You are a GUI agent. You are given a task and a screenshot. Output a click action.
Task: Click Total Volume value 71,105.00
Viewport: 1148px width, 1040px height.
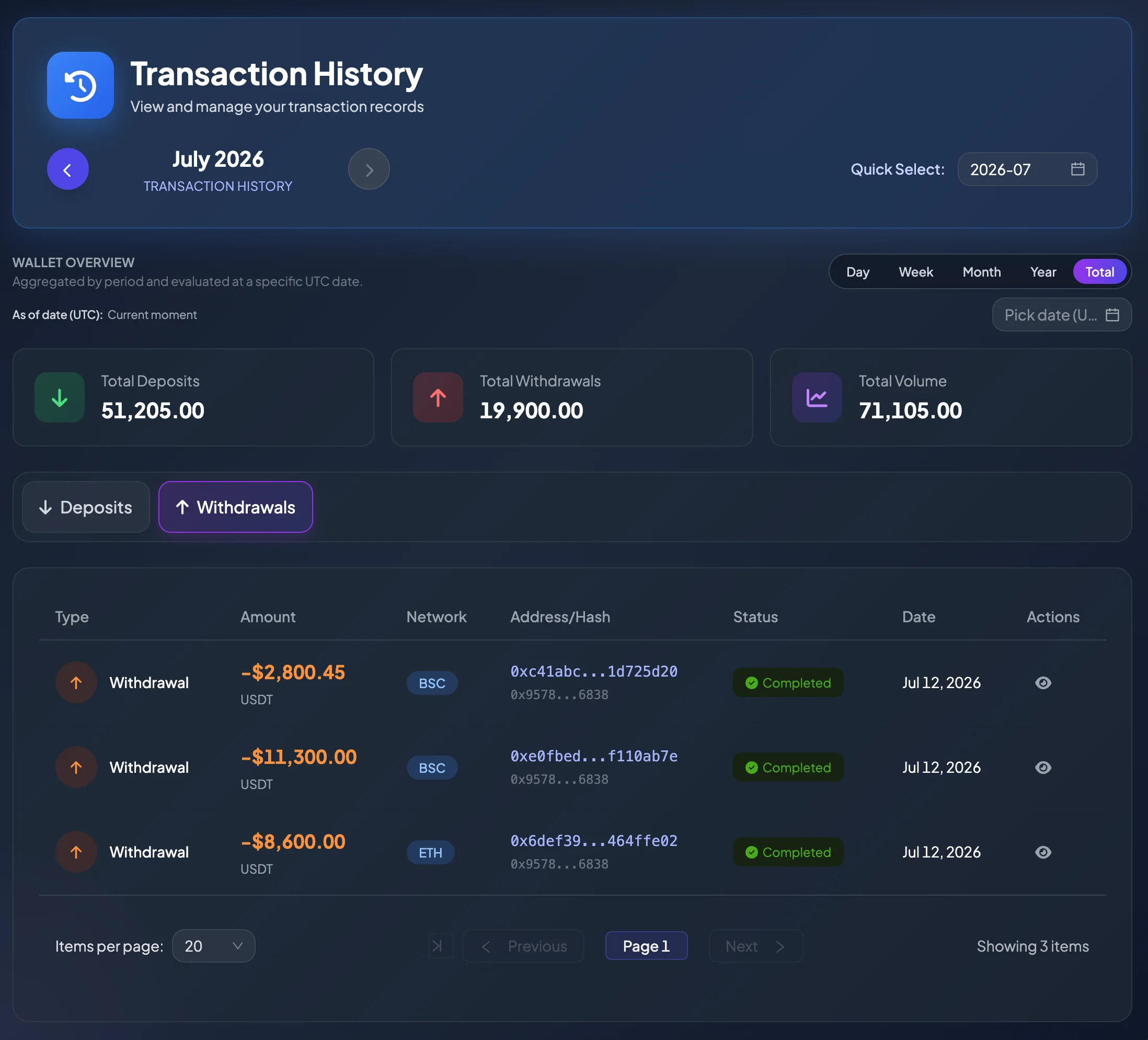click(910, 410)
